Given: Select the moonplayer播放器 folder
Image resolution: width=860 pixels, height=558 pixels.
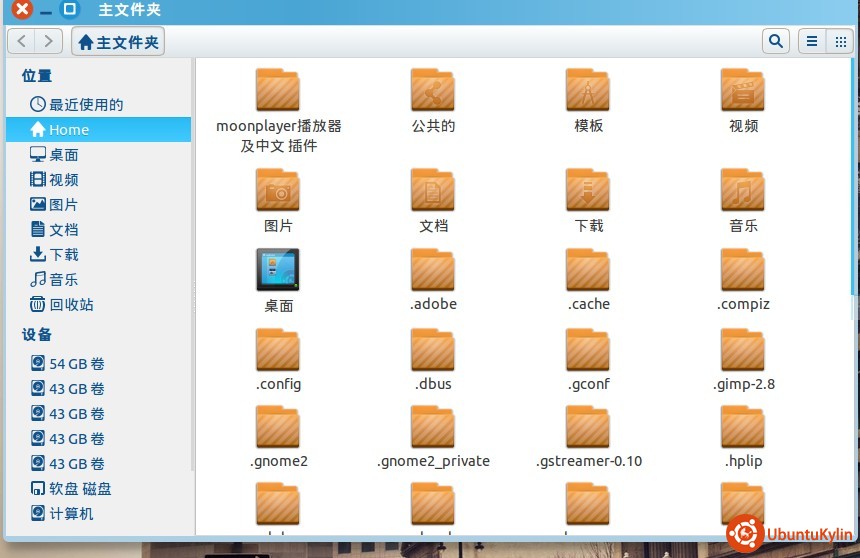Looking at the screenshot, I should pyautogui.click(x=278, y=92).
